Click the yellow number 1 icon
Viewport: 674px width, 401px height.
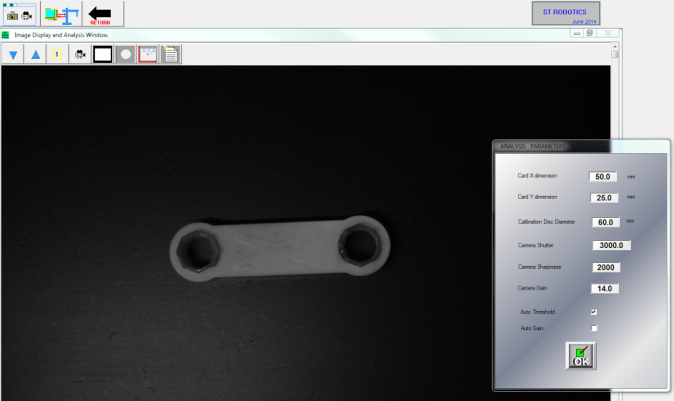tap(57, 55)
